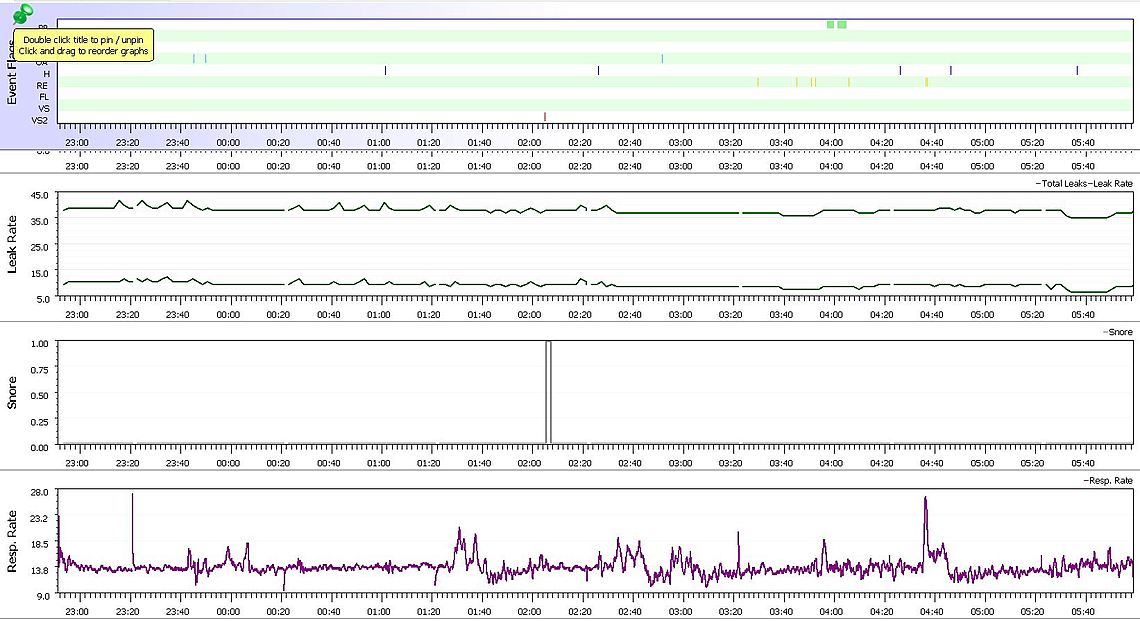Select the VS2 row label in Event Flags
This screenshot has height=621, width=1140.
coord(40,120)
